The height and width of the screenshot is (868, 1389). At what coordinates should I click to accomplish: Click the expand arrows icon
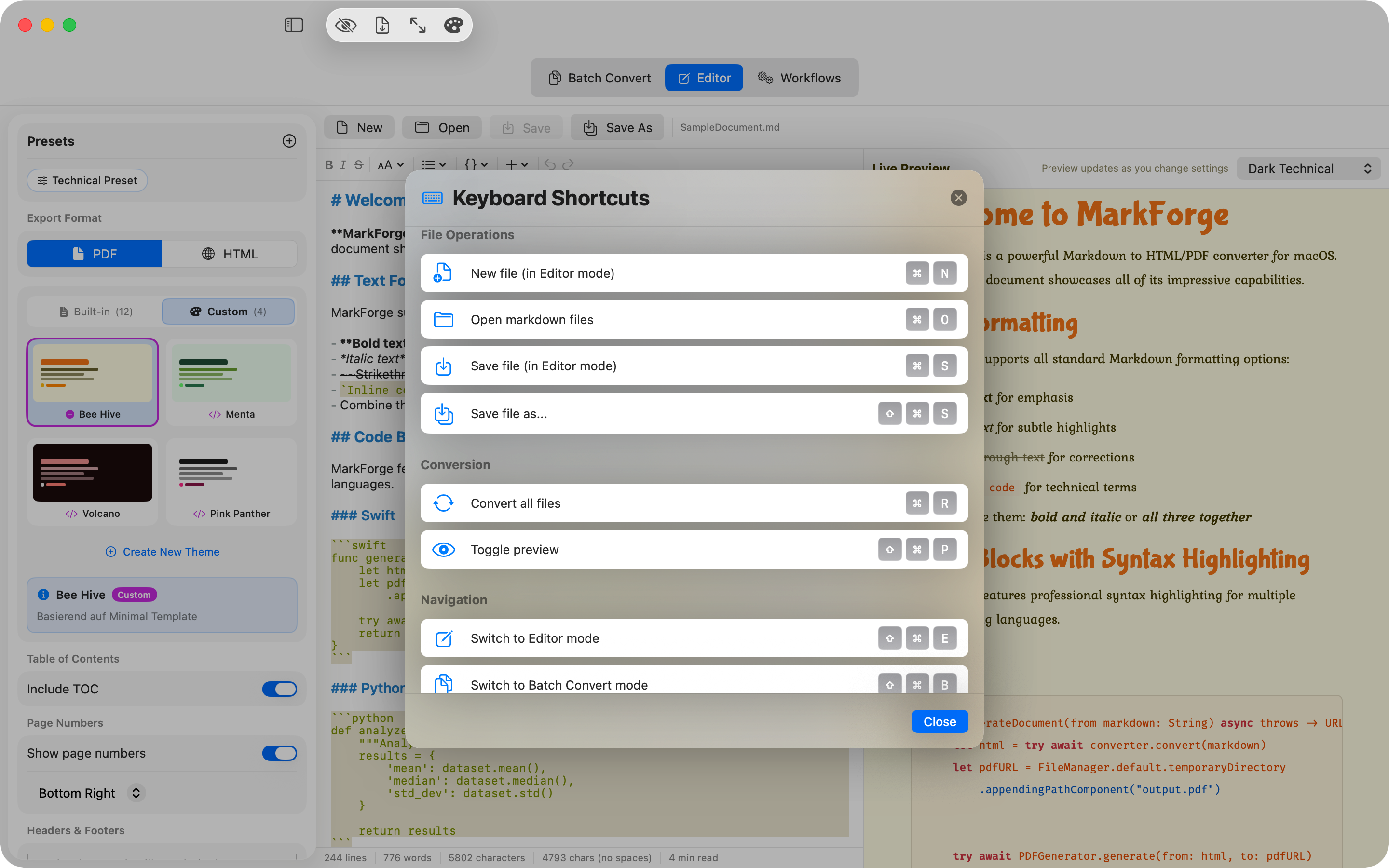point(417,25)
